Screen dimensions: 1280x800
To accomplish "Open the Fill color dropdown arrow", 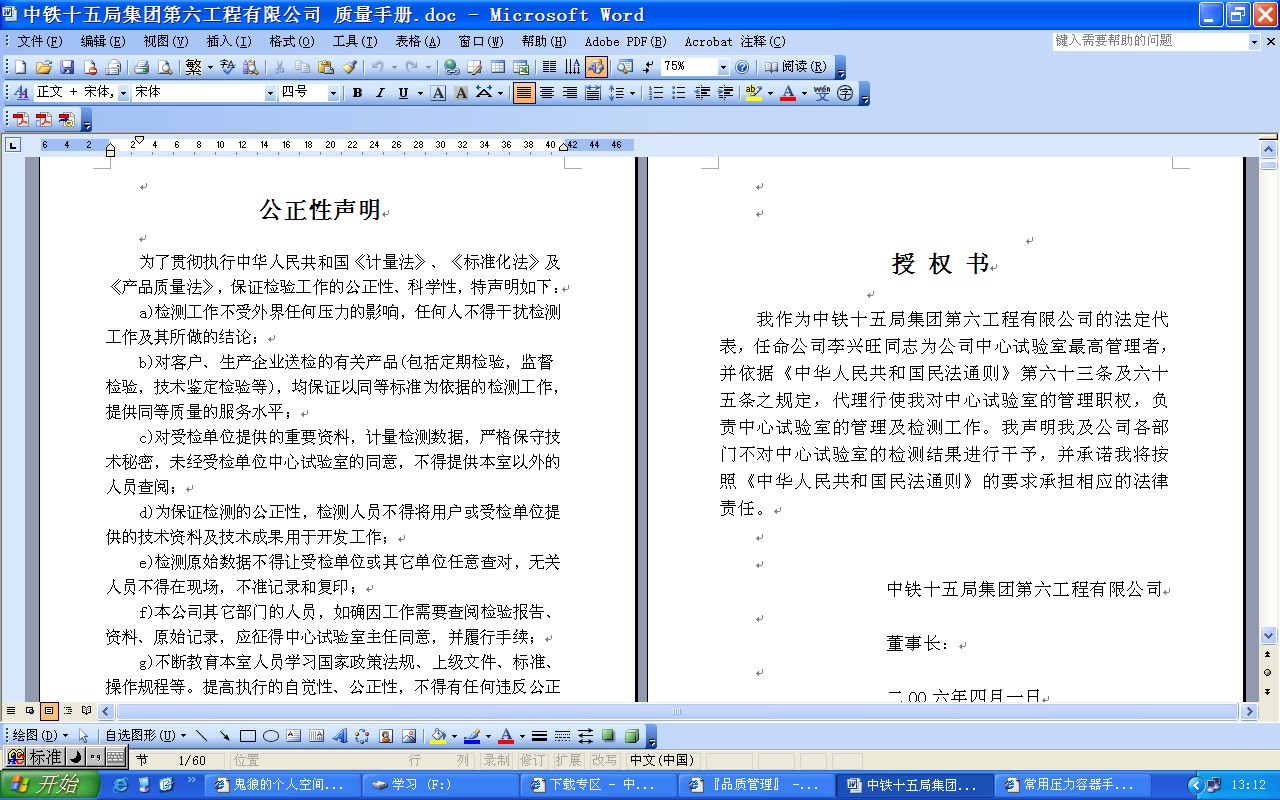I will [454, 736].
